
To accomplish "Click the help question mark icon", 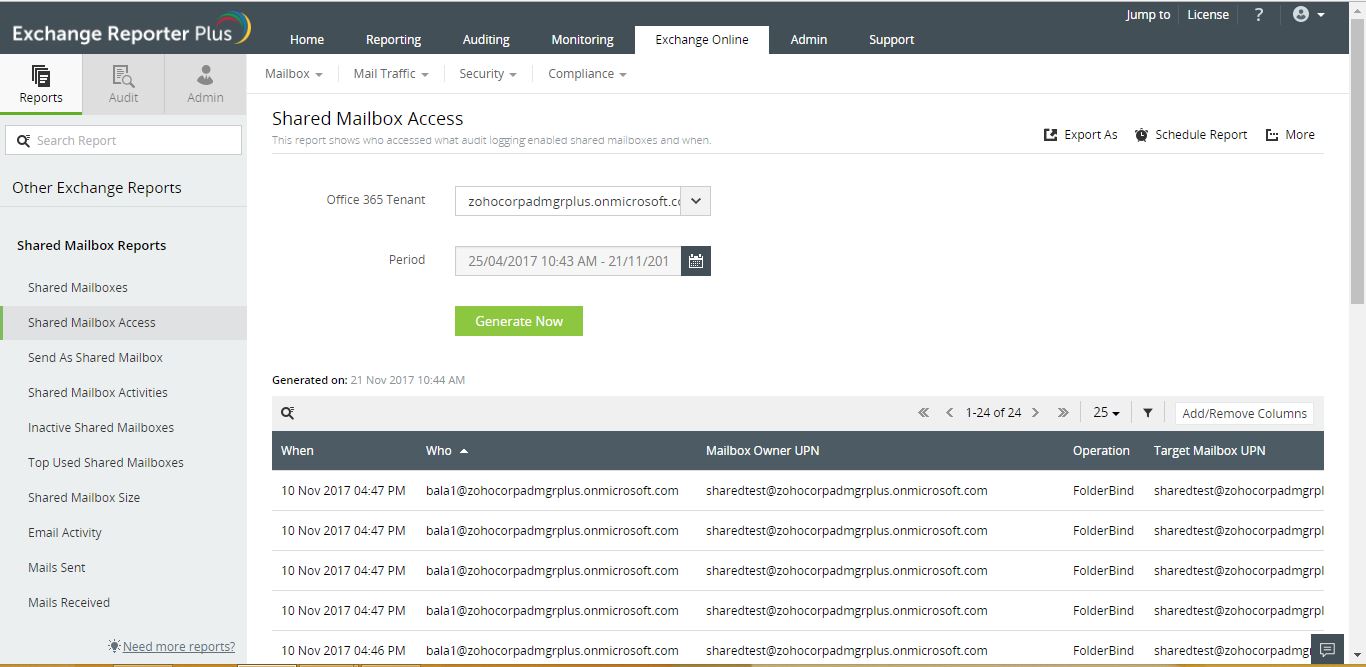I will (x=1258, y=15).
